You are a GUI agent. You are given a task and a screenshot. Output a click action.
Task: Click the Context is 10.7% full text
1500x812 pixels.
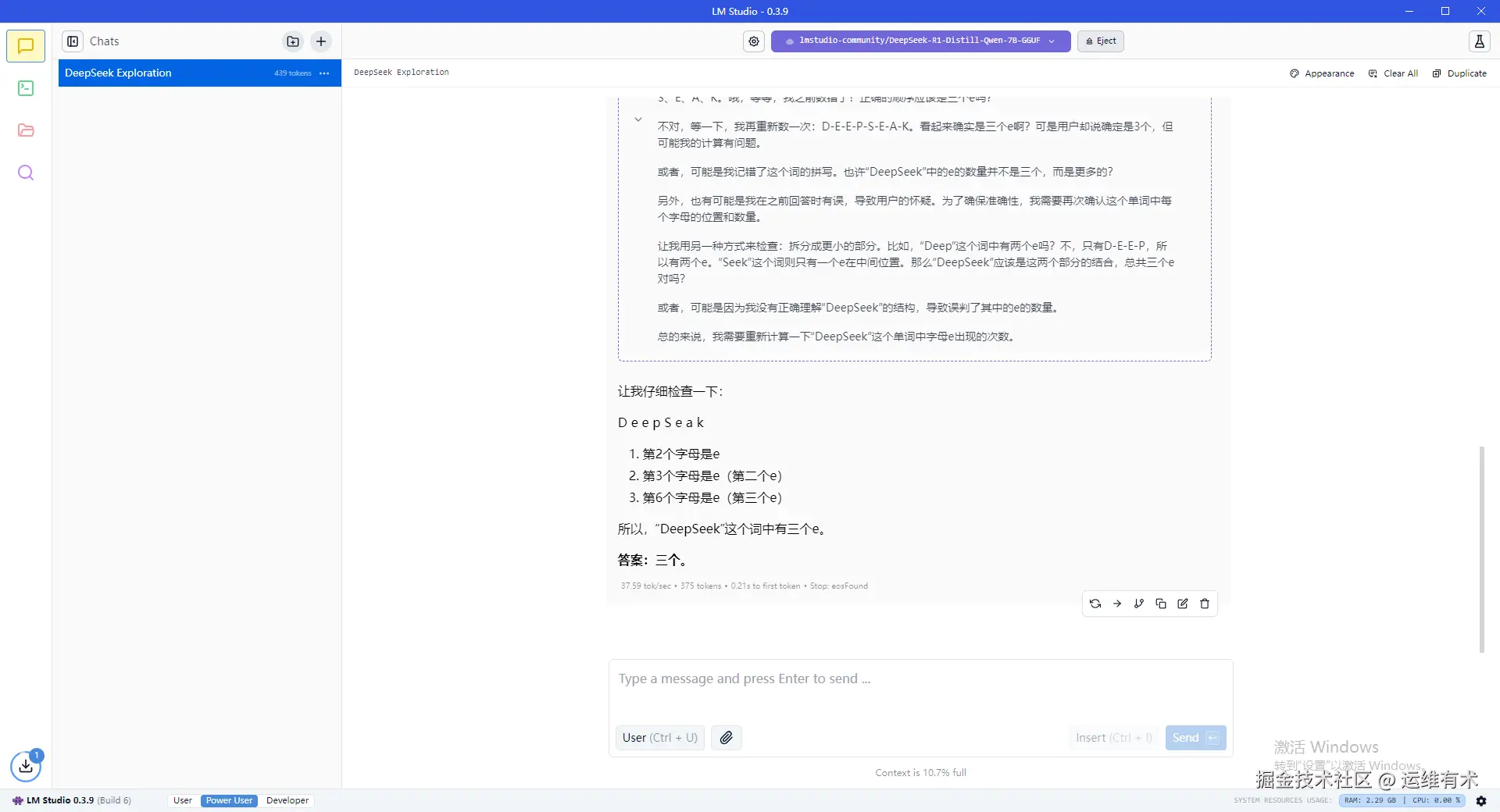(x=920, y=773)
